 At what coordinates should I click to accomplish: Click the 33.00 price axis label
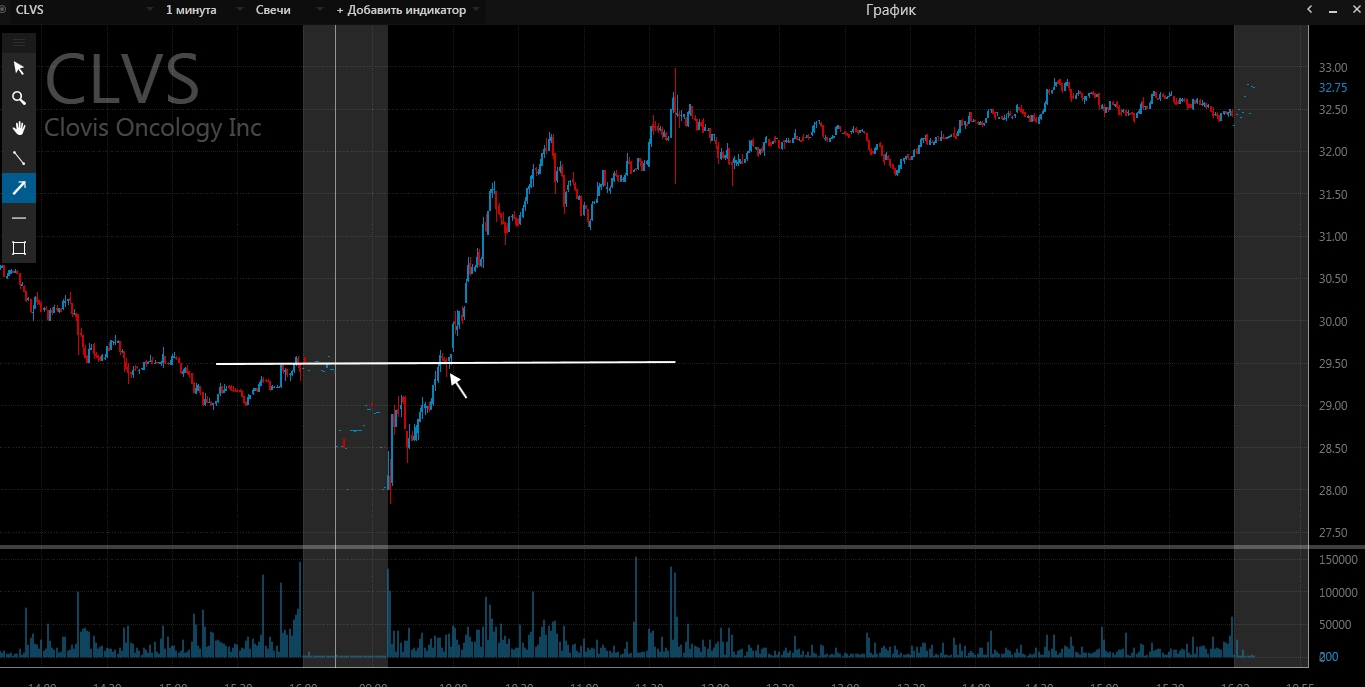point(1333,68)
